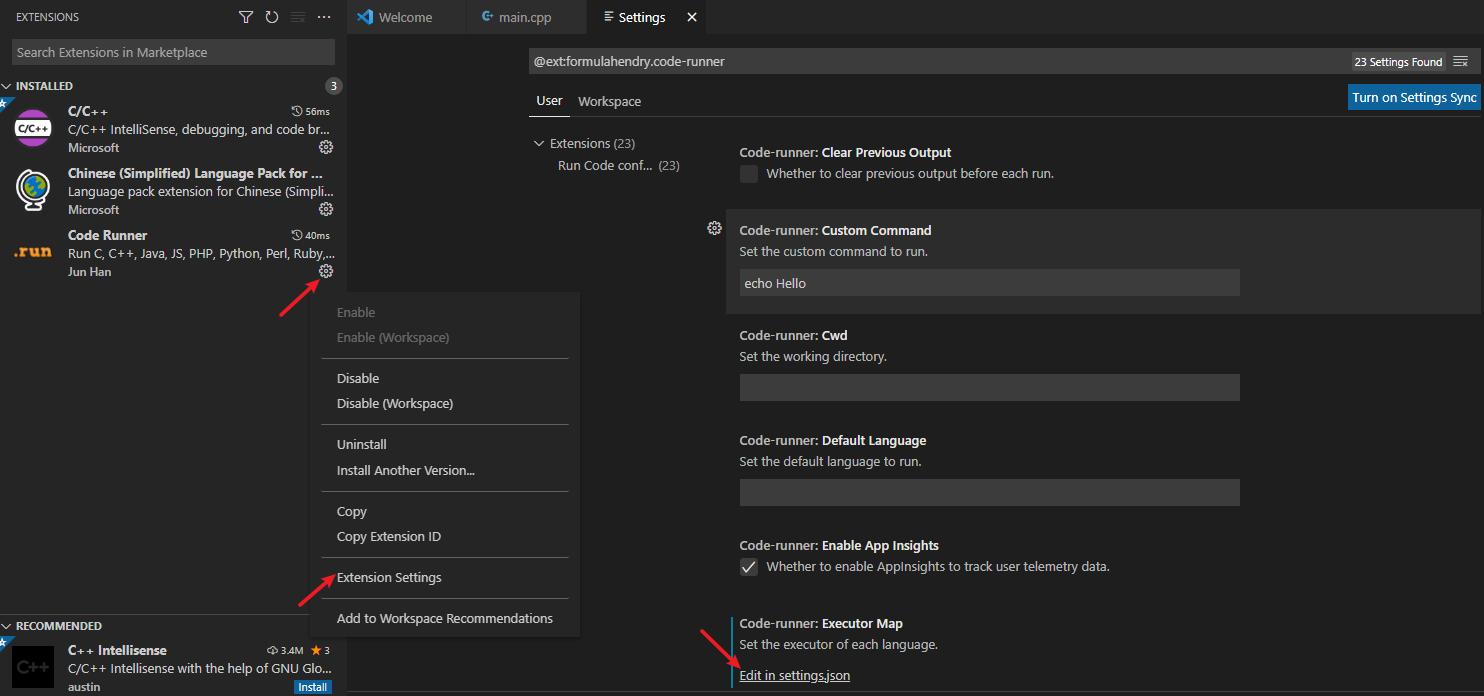Select the Workspace settings tab
This screenshot has height=696, width=1484.
coord(609,101)
